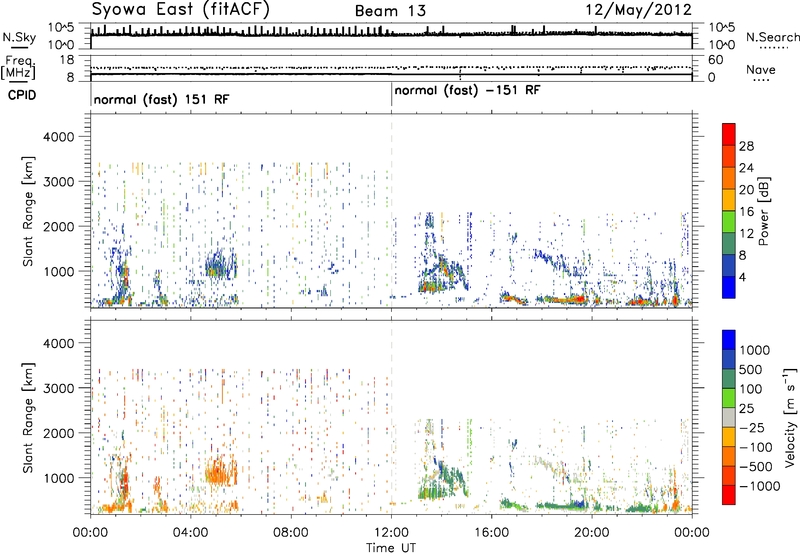Click the 'CPID' row label

click(x=22, y=95)
